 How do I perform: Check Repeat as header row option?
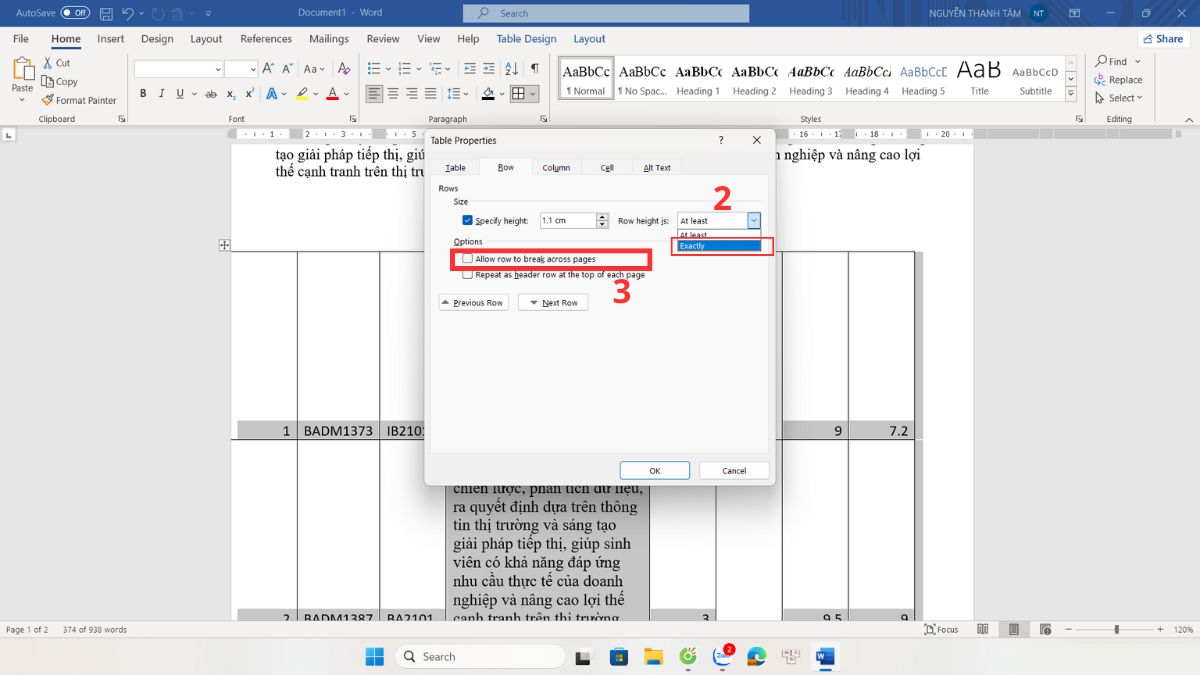point(467,274)
